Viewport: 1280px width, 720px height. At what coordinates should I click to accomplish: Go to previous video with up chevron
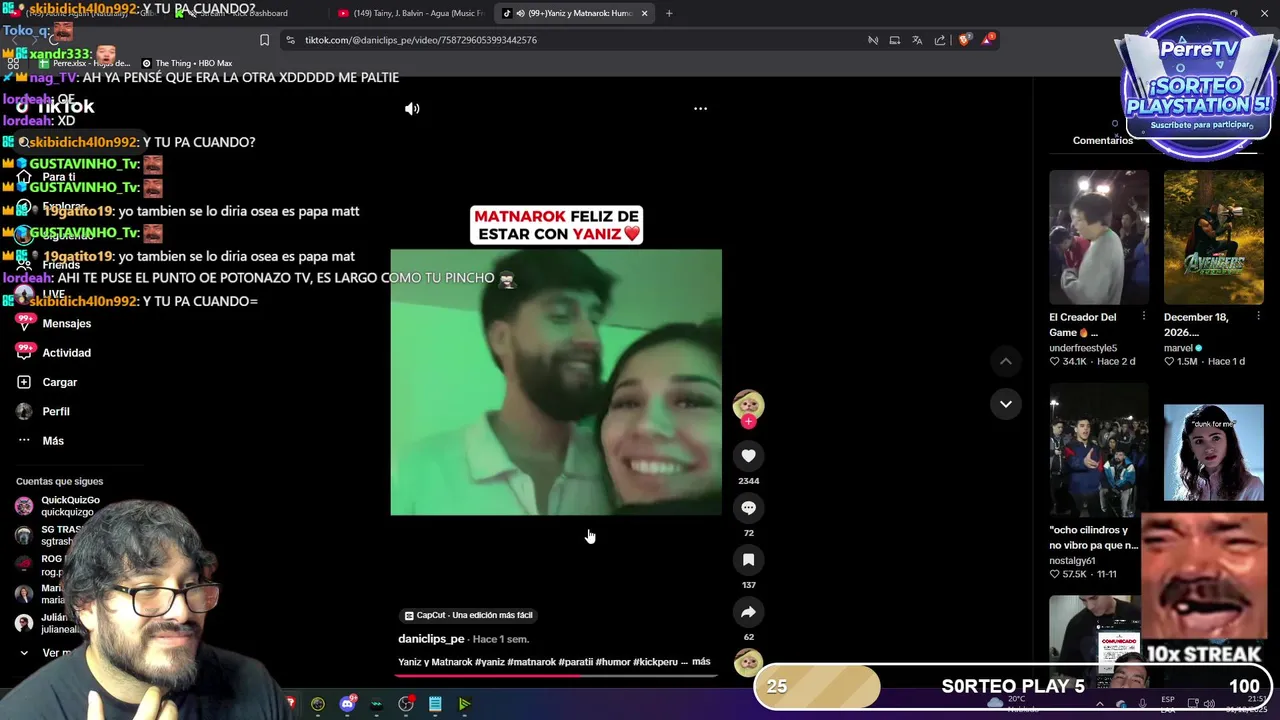[x=1006, y=361]
